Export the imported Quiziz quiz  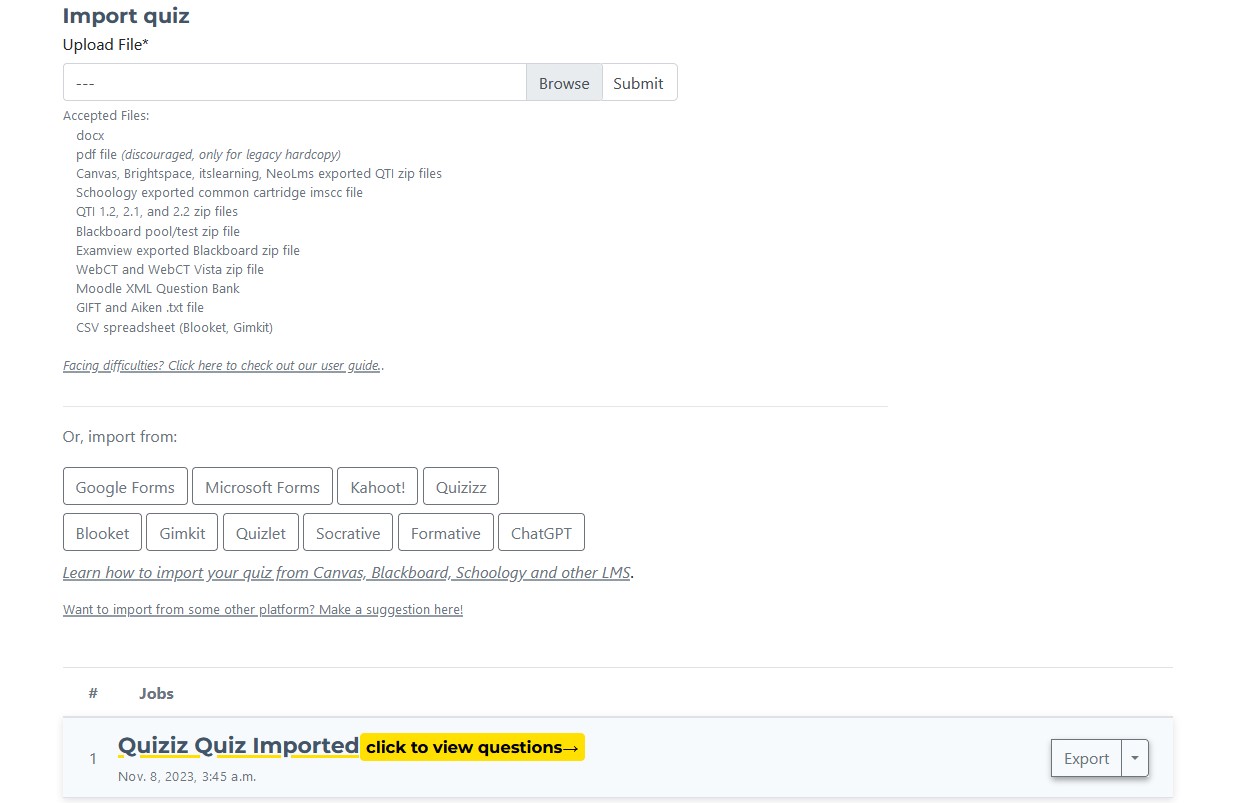coord(1086,758)
